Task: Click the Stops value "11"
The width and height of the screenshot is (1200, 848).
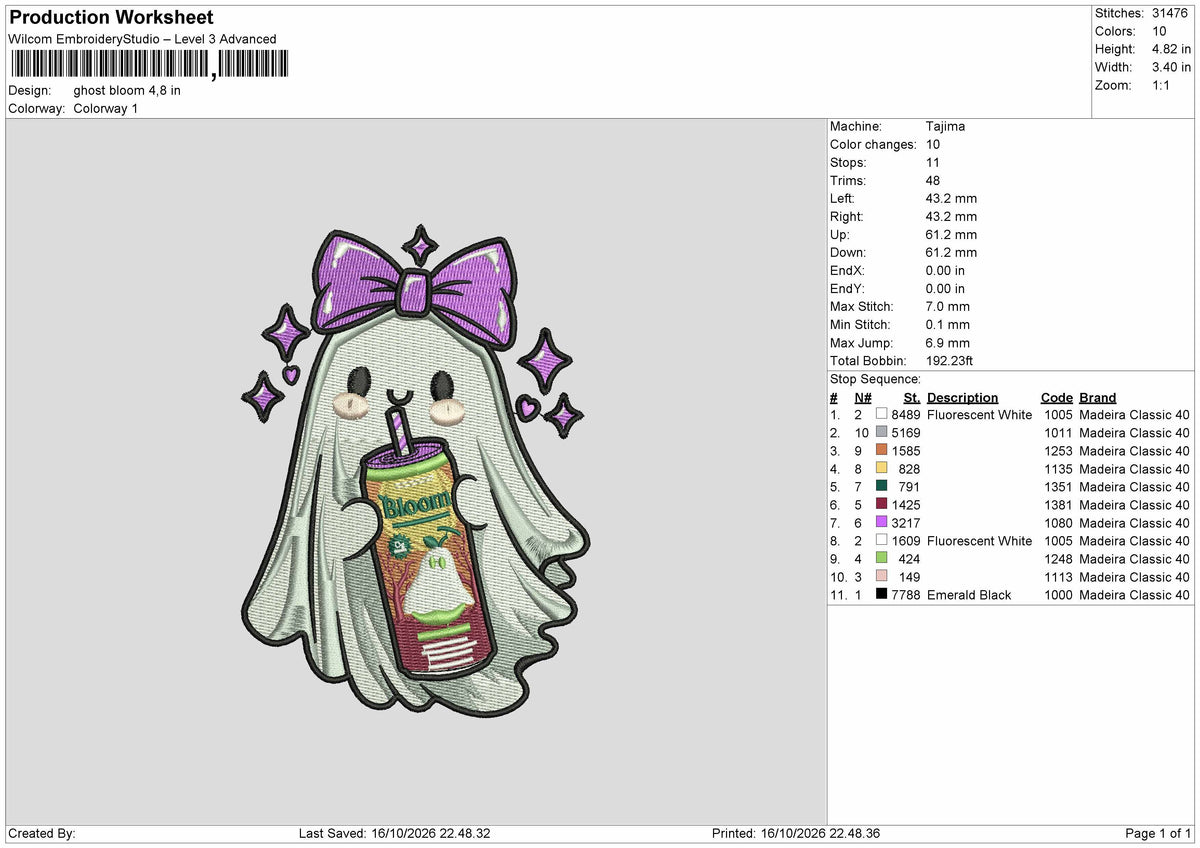Action: tap(934, 163)
